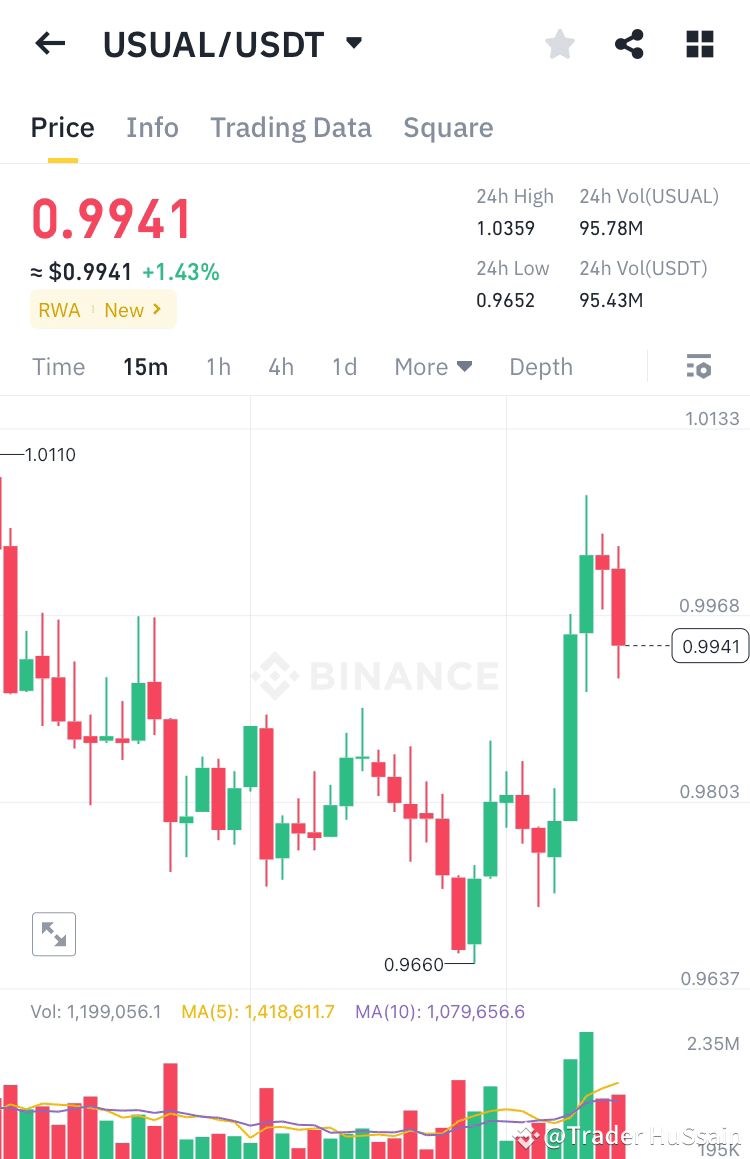Select the 1h timeframe

pos(218,366)
